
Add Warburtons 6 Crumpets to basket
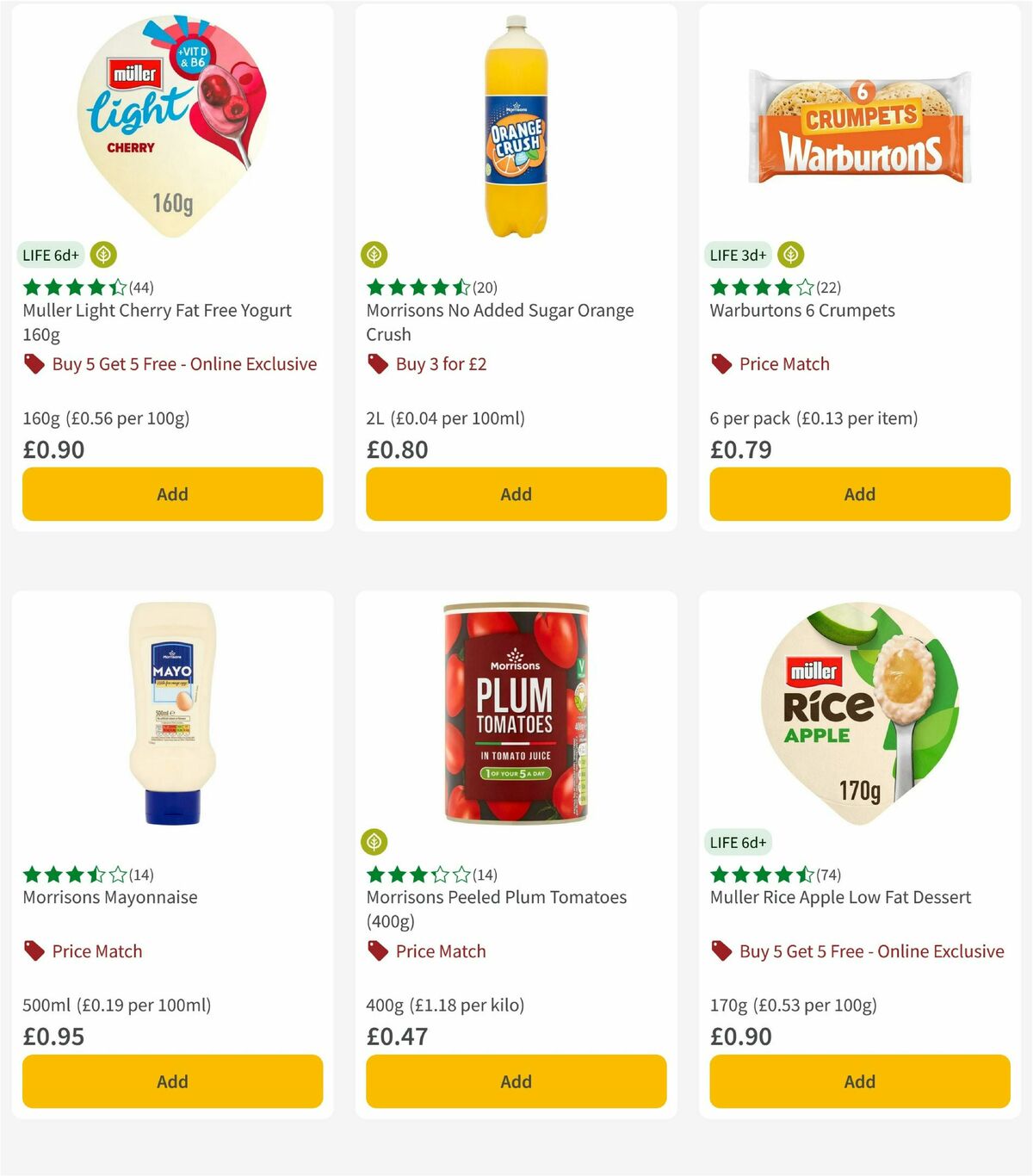[x=859, y=494]
